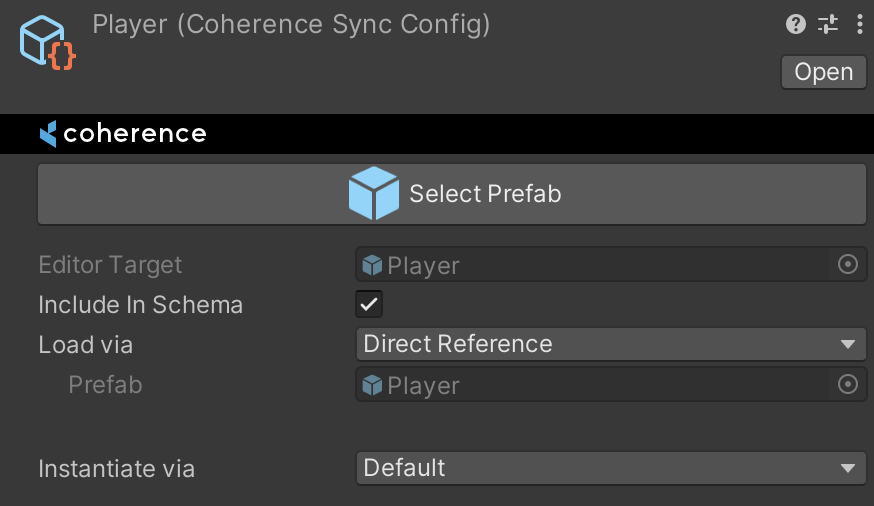Open the presets selector icon

[828, 24]
